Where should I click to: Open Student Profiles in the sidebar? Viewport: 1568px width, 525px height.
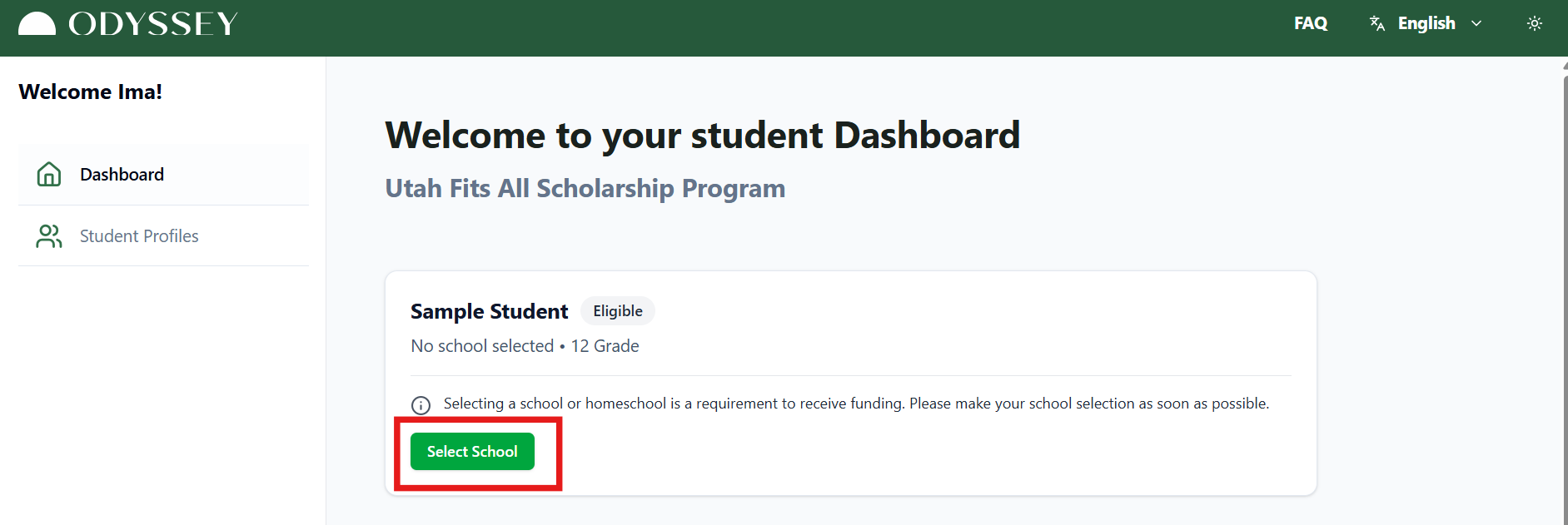click(139, 236)
